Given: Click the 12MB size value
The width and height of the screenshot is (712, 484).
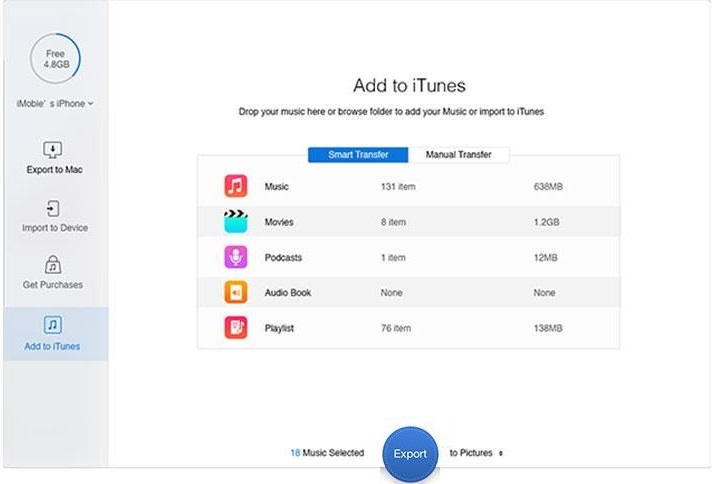Looking at the screenshot, I should pyautogui.click(x=545, y=257).
